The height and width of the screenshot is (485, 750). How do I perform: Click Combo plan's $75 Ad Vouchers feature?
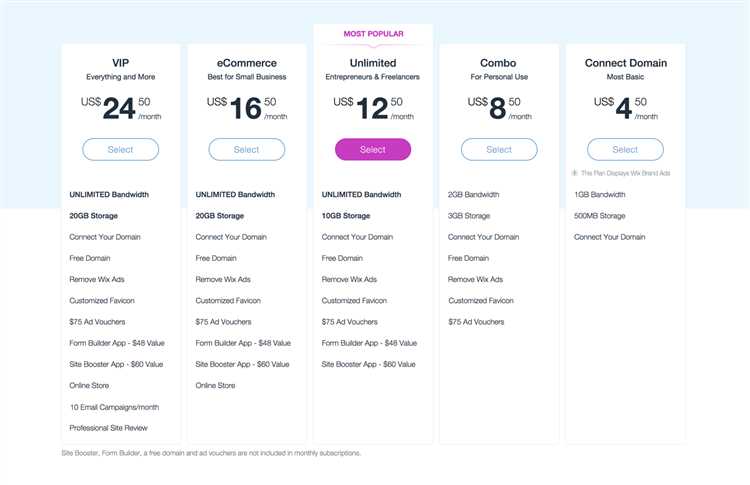tap(476, 322)
